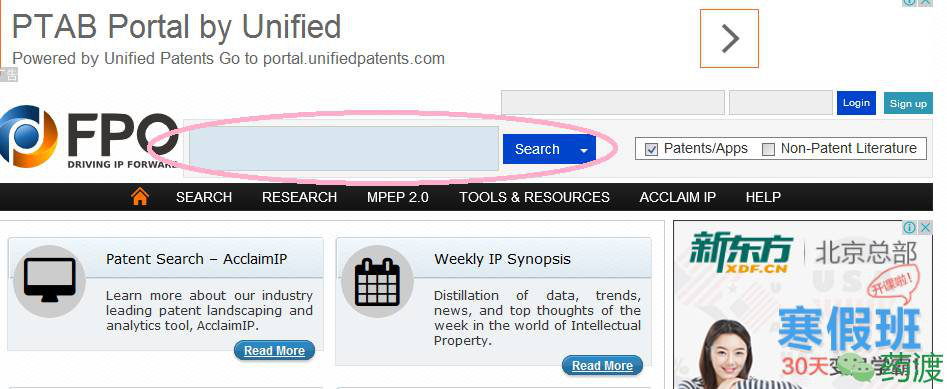The width and height of the screenshot is (947, 389).
Task: Close the XDF sidebar advertisement
Action: [925, 227]
